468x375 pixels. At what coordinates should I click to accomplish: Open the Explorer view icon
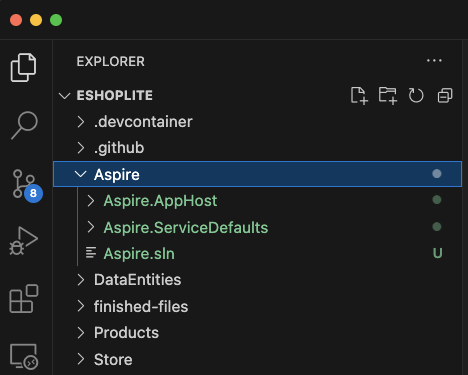tap(23, 68)
